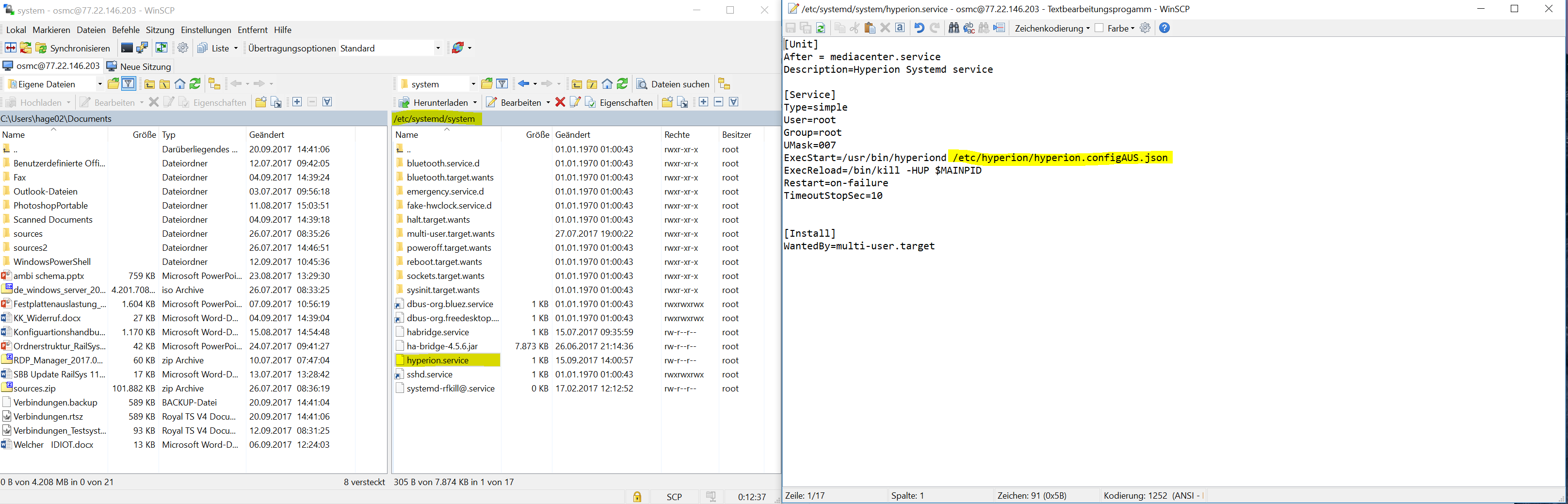
Task: Open the Befehle menu
Action: 126,30
